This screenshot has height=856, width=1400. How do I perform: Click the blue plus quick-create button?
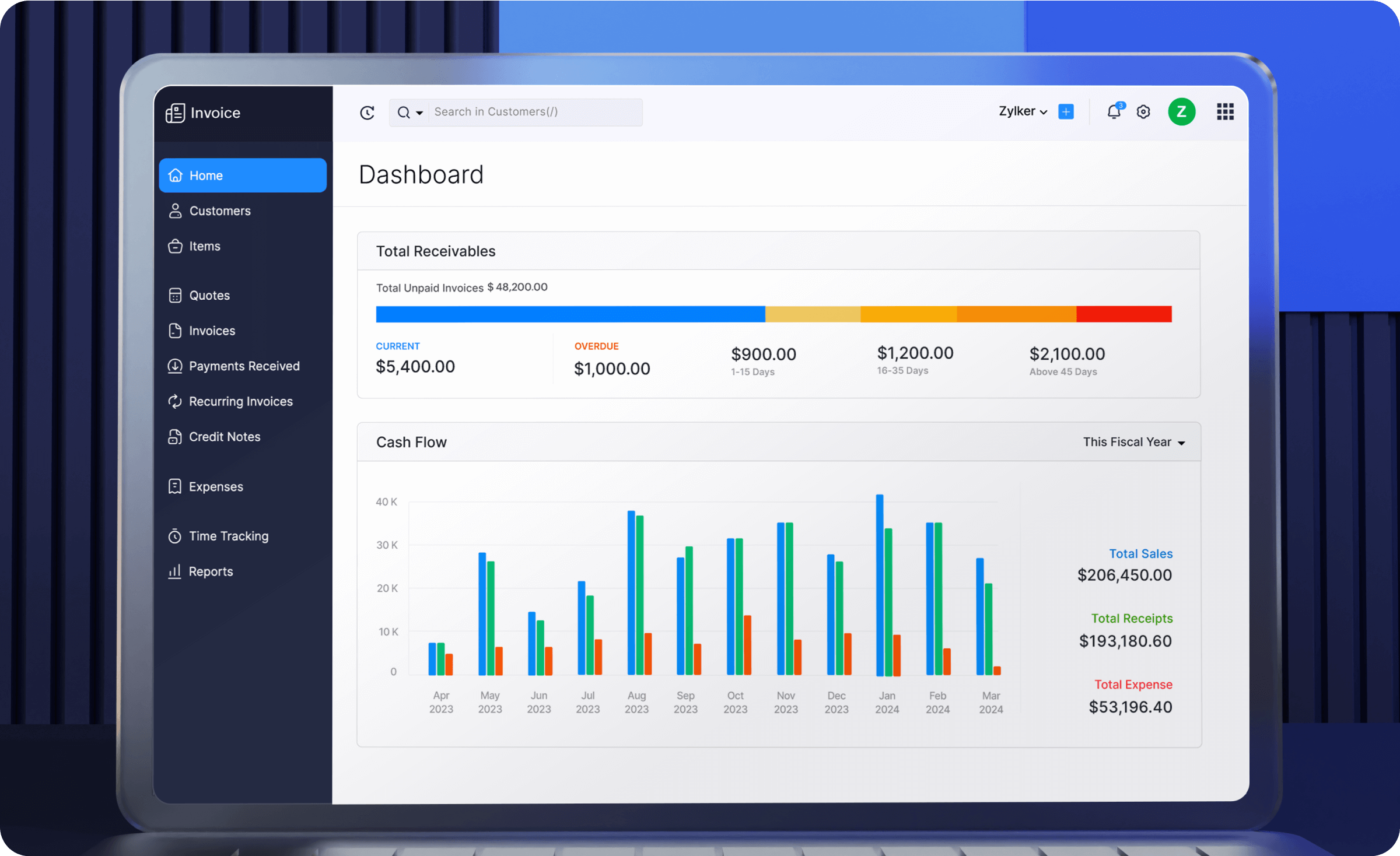click(x=1066, y=111)
